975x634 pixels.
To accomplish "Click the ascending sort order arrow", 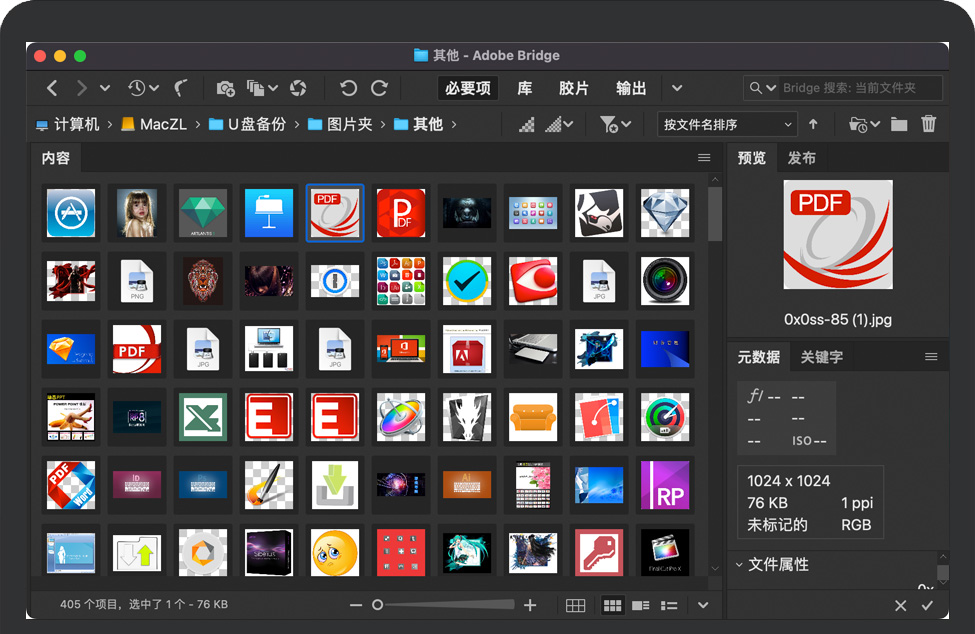I will 813,124.
